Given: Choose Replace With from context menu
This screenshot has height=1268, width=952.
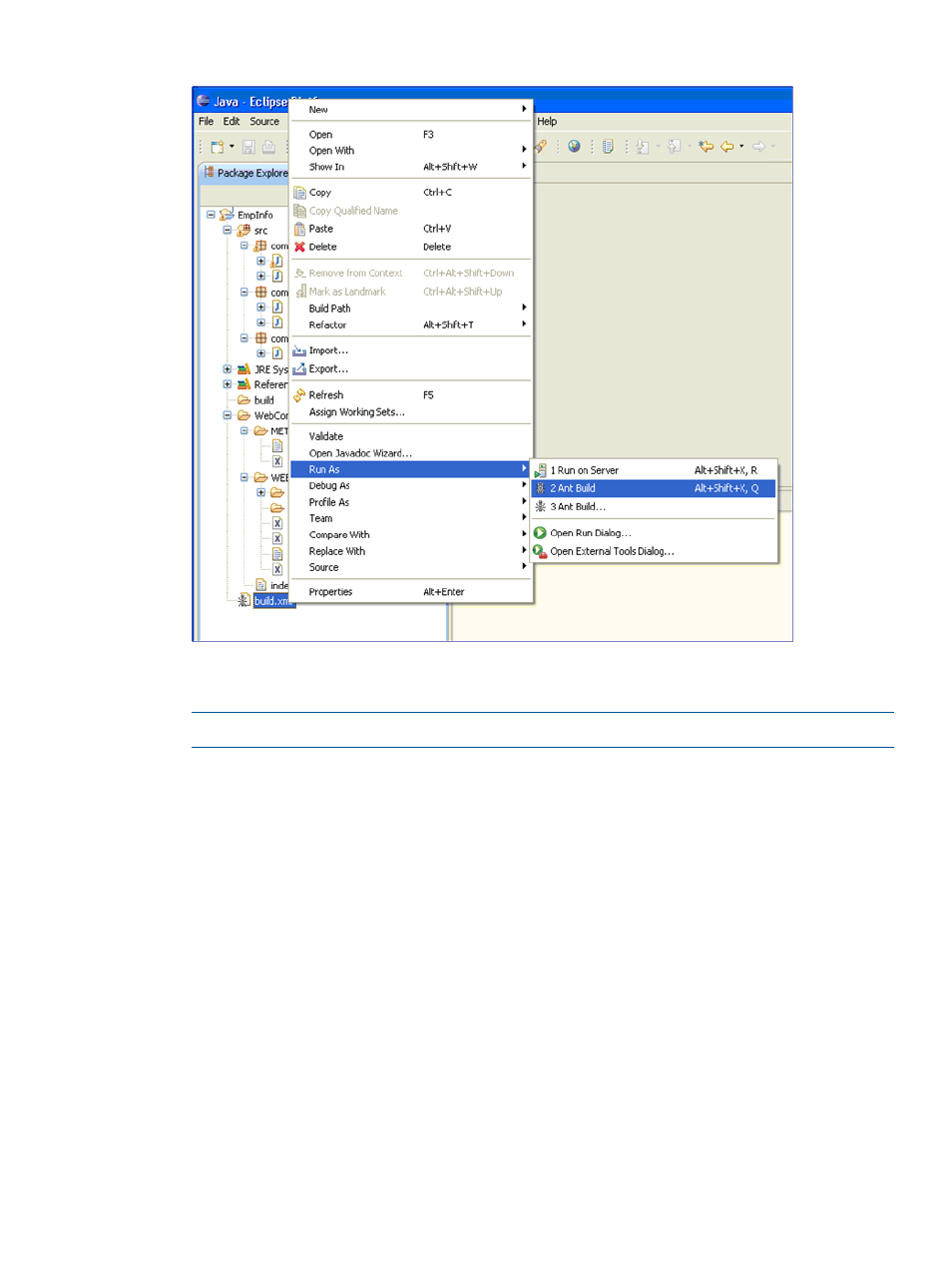Looking at the screenshot, I should click(x=411, y=551).
